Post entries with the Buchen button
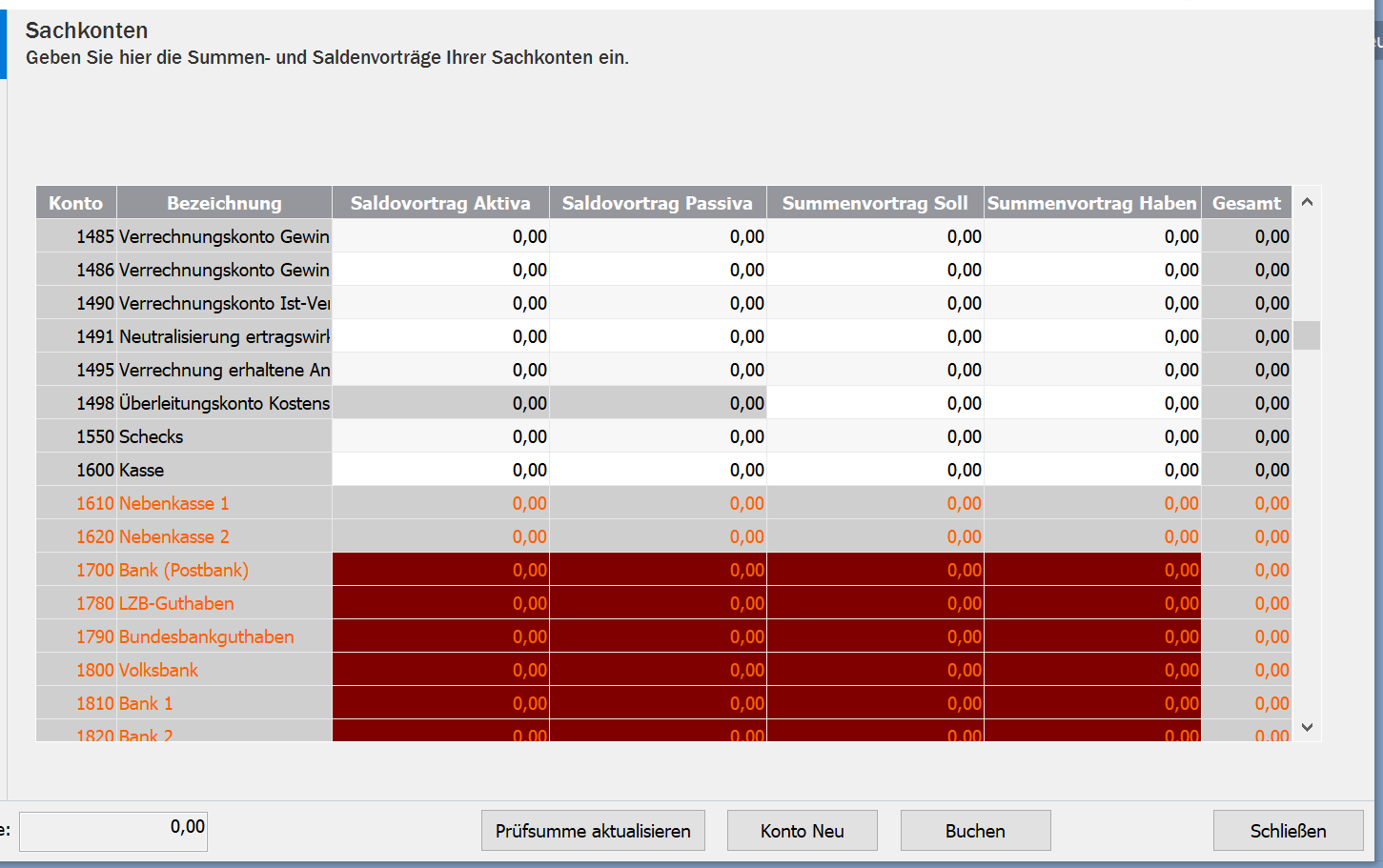 tap(975, 830)
